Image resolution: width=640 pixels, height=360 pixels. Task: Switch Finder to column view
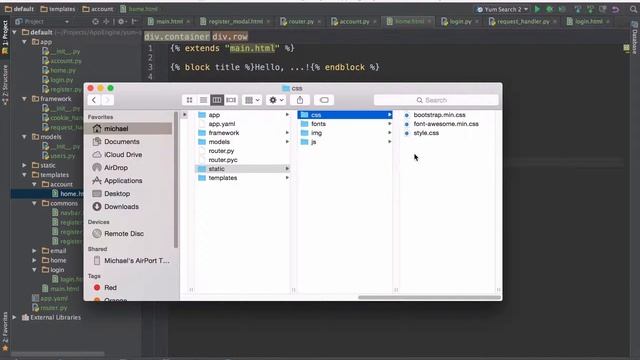[x=217, y=100]
